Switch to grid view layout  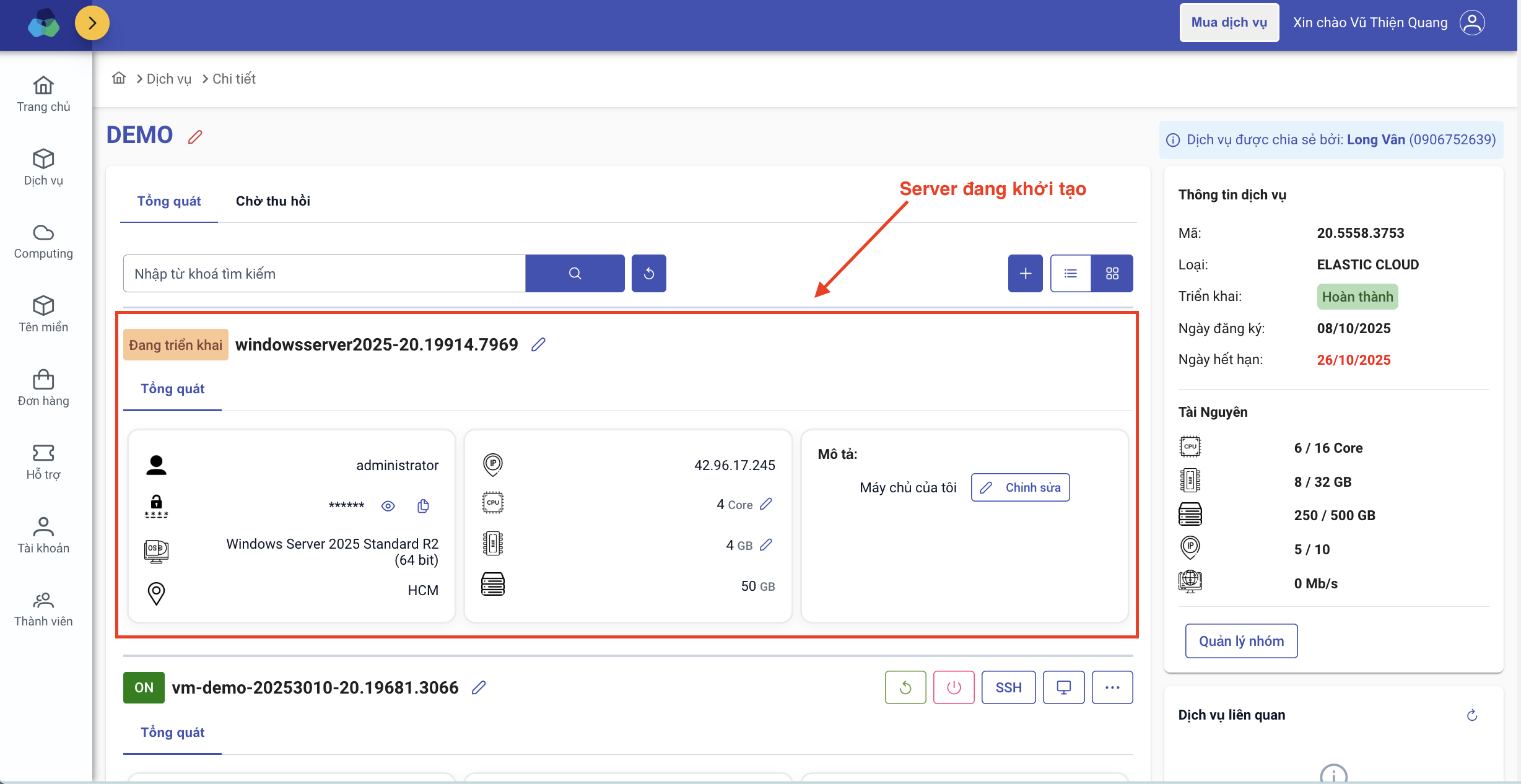click(1112, 273)
